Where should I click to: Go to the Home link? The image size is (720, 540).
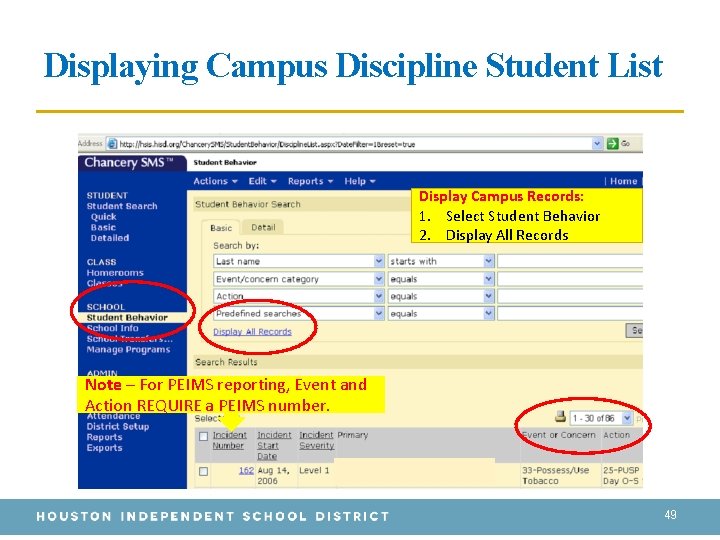(623, 181)
